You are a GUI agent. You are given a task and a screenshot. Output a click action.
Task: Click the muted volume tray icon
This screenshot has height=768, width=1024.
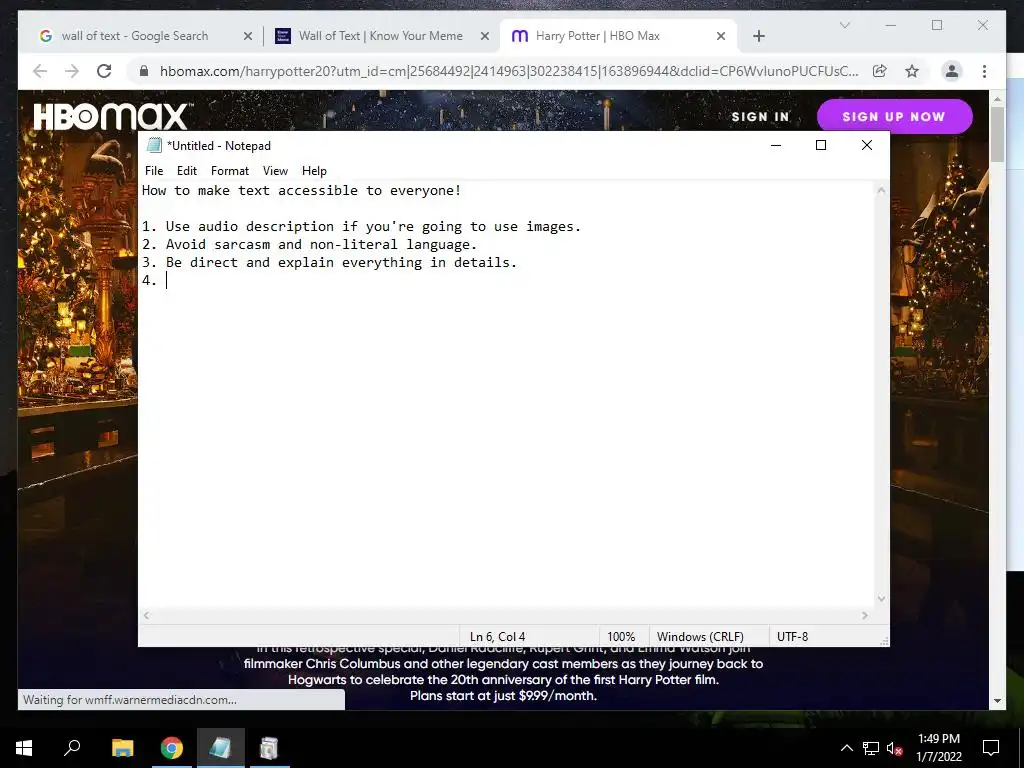[x=894, y=748]
